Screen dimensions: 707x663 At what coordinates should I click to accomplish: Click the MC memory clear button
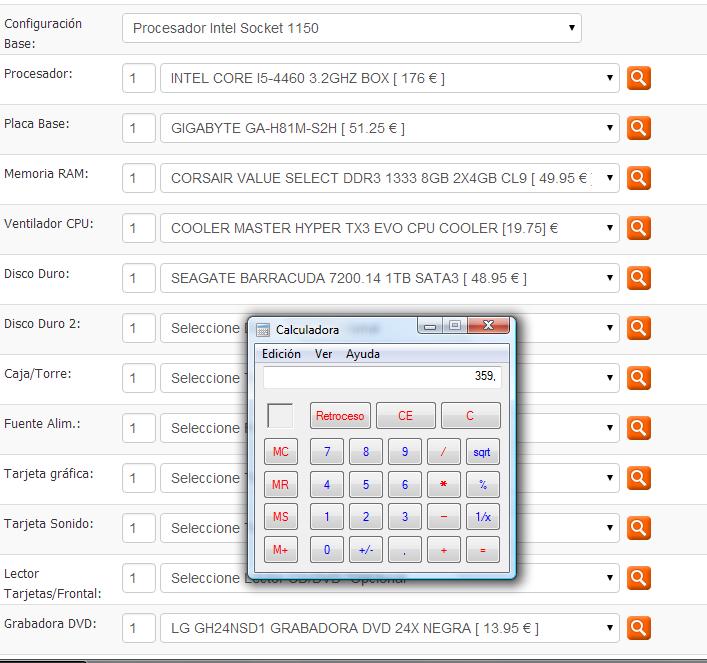pyautogui.click(x=280, y=451)
